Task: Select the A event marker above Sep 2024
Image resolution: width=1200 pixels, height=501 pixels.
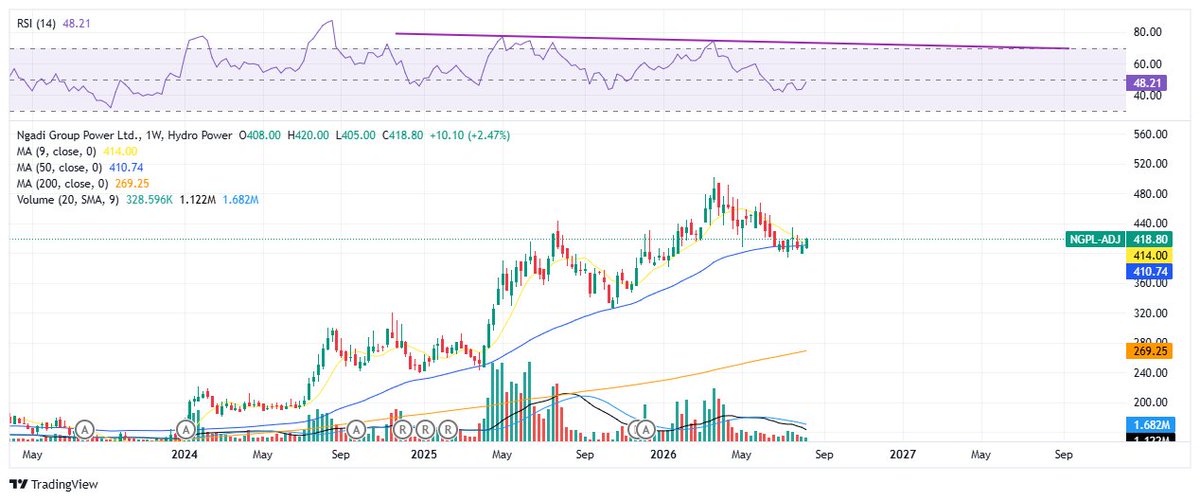Action: (x=357, y=428)
